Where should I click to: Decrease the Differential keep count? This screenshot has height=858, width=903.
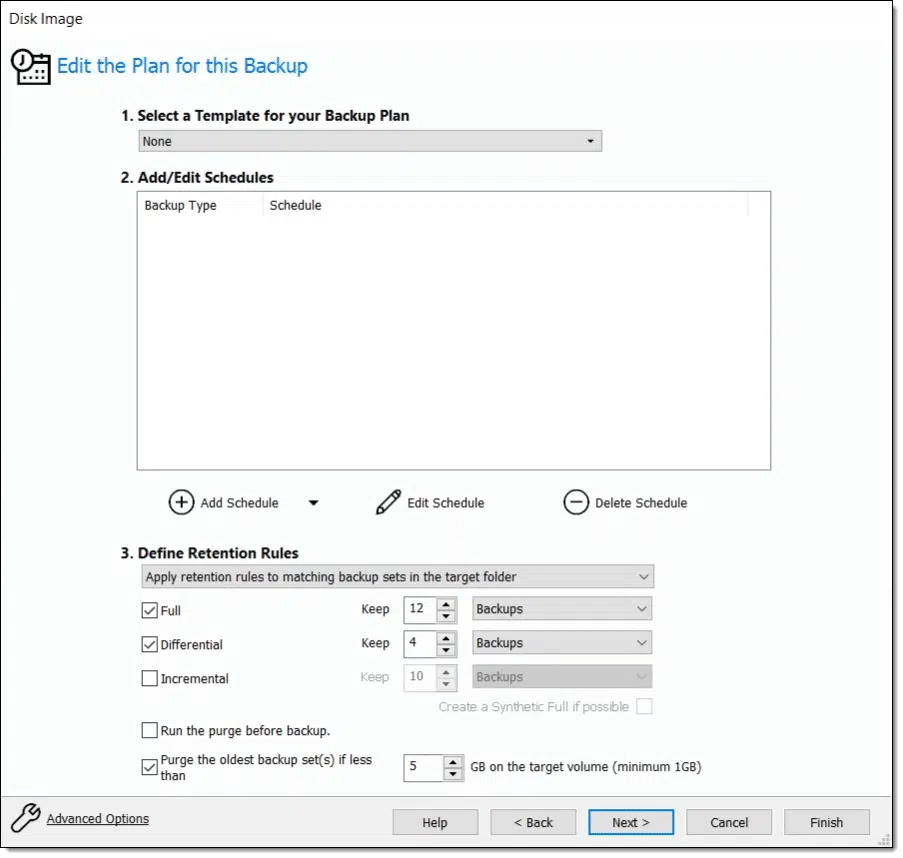tap(446, 650)
